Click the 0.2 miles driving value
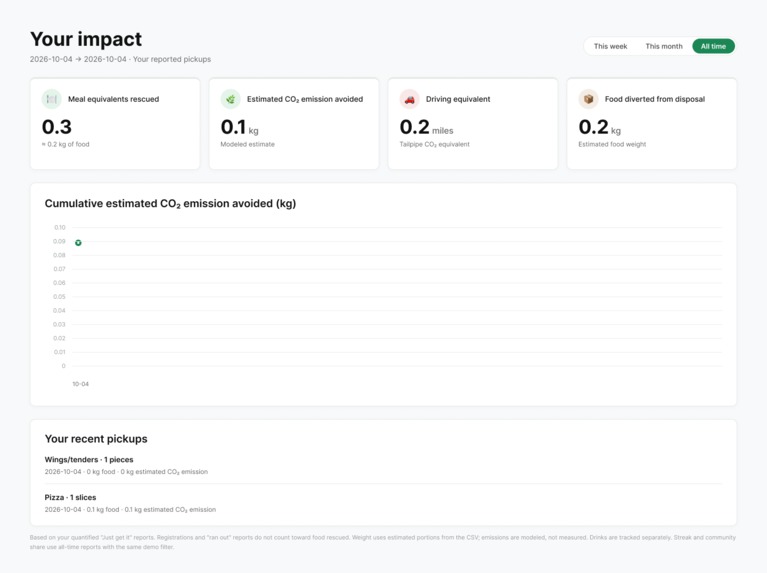The height and width of the screenshot is (573, 767). click(427, 127)
